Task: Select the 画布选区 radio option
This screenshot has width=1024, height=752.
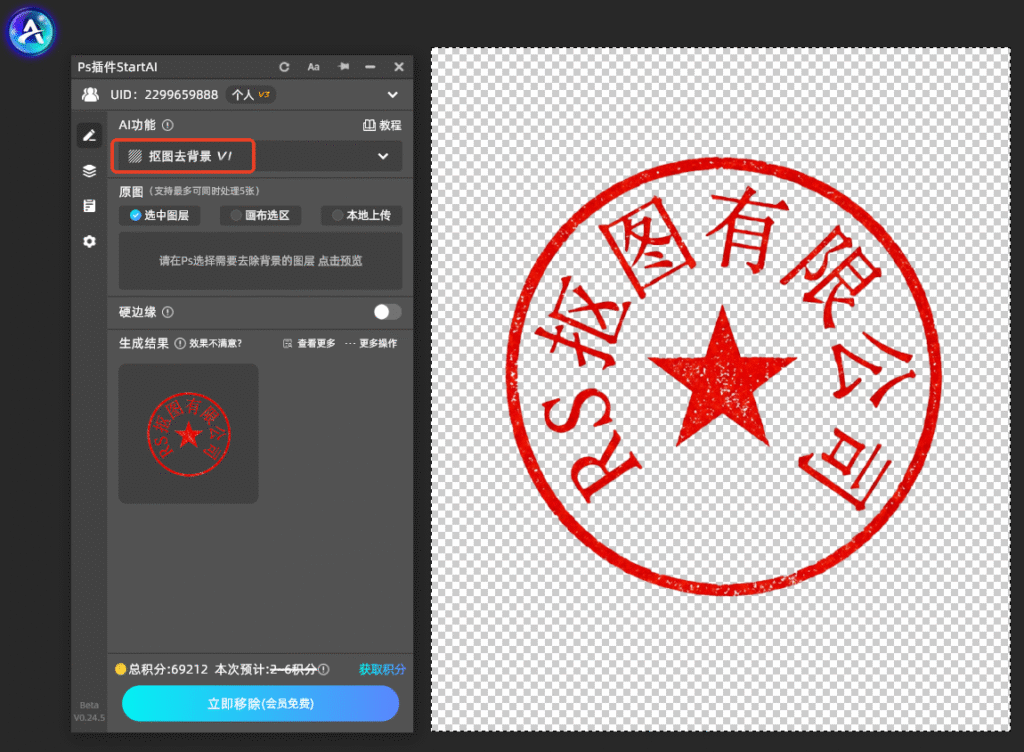Action: click(x=261, y=215)
